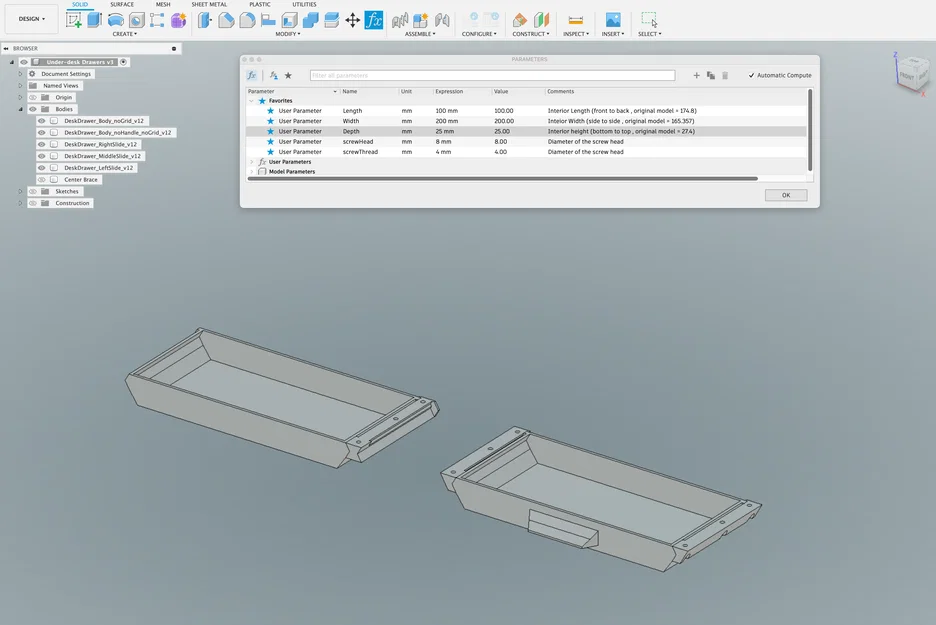Click OK to close Parameters dialog
Viewport: 936px width, 625px height.
785,194
